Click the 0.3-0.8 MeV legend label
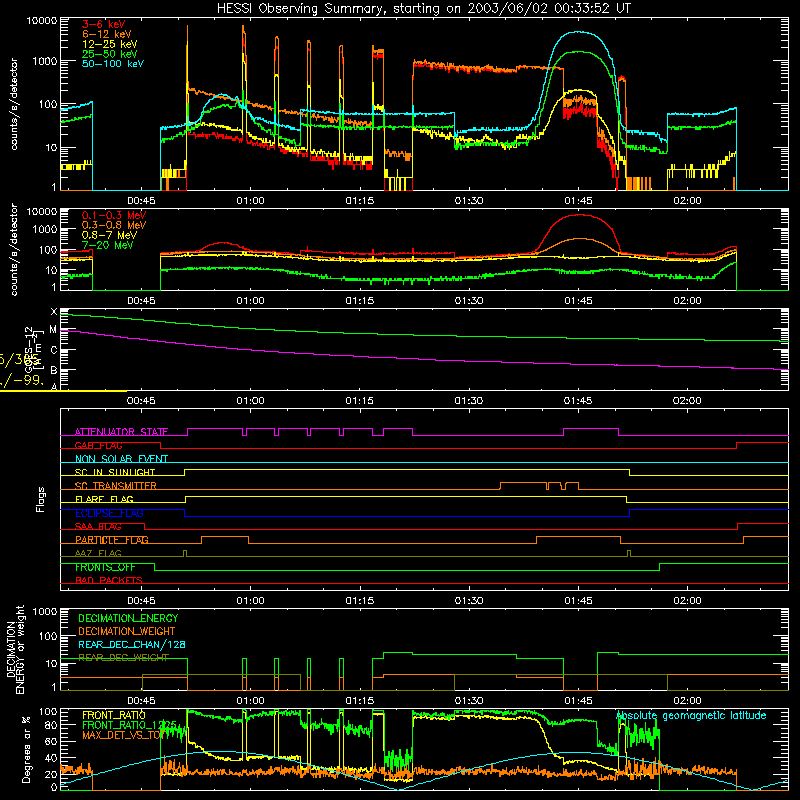Image resolution: width=800 pixels, height=800 pixels. click(114, 225)
